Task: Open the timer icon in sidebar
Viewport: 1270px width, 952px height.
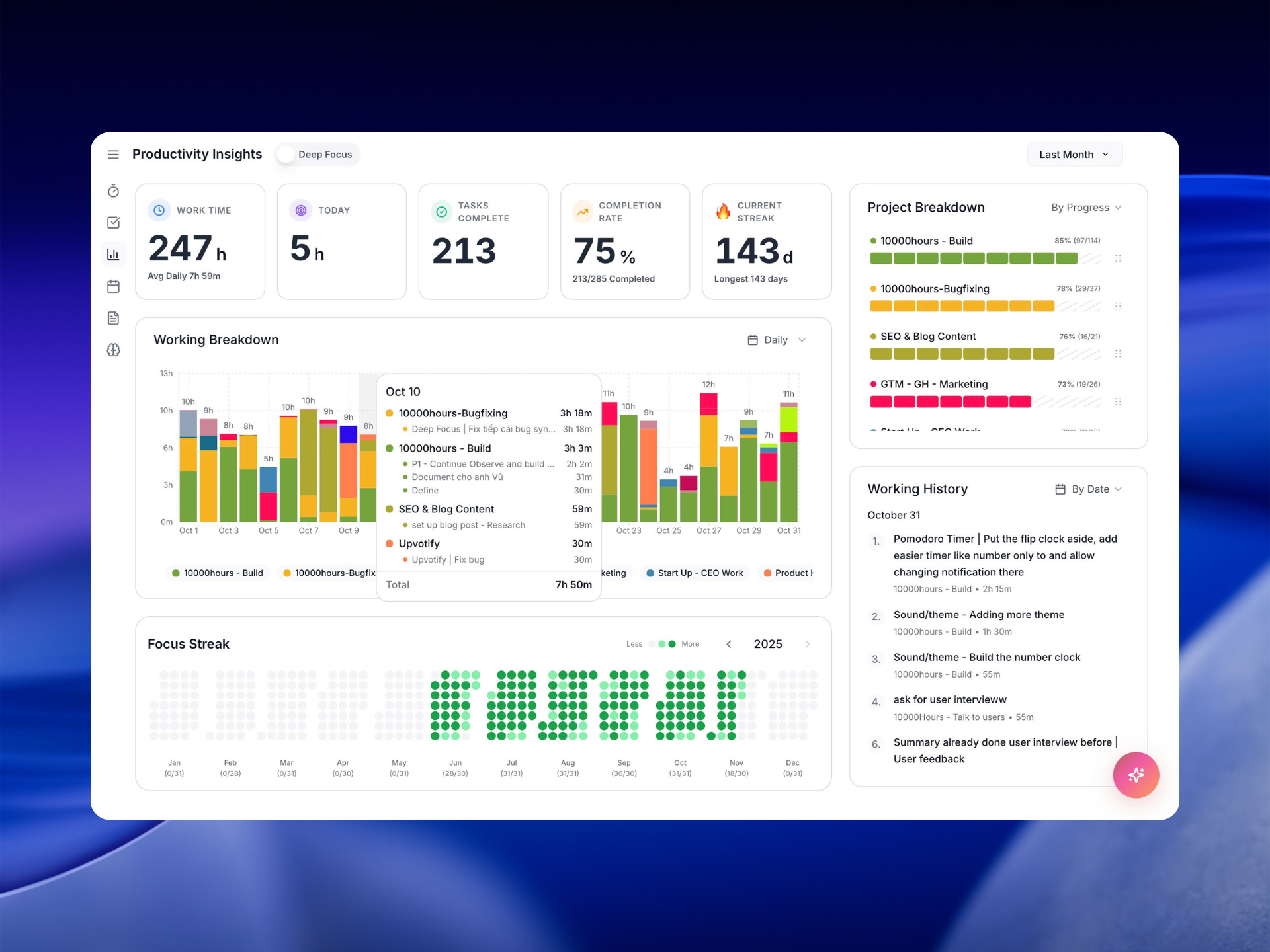Action: click(x=113, y=191)
